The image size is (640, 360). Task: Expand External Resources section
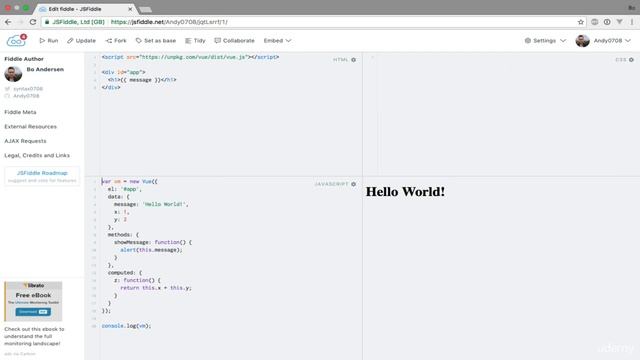click(x=31, y=127)
